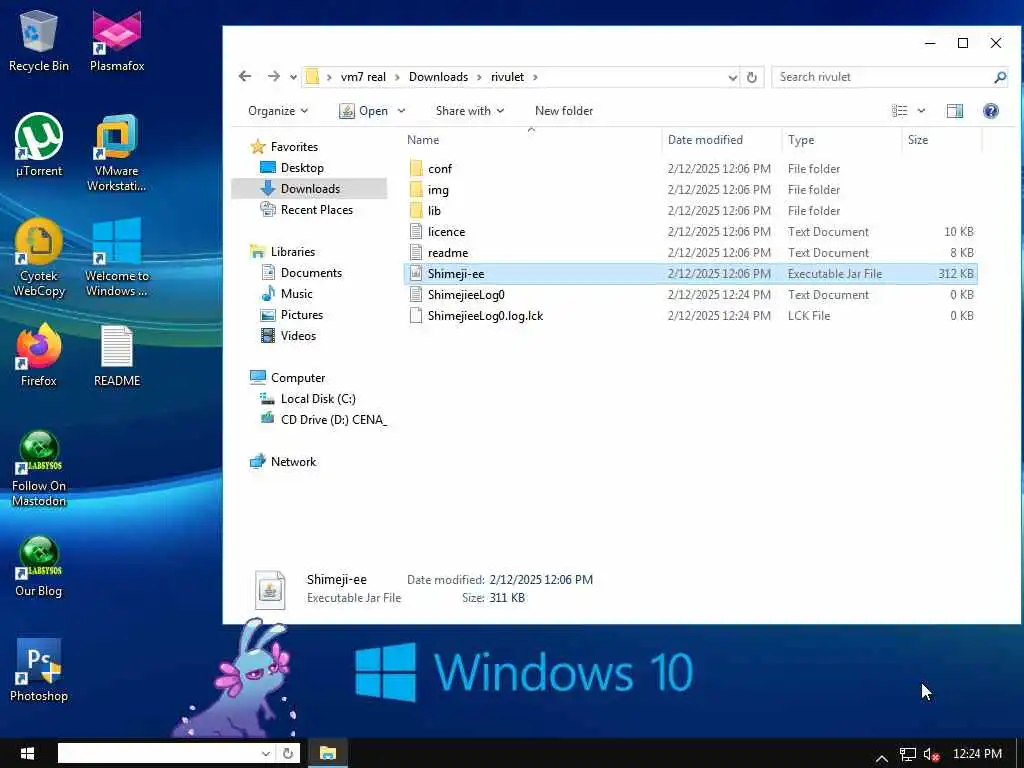Image resolution: width=1024 pixels, height=768 pixels.
Task: Select the Our Blog desktop shortcut
Action: coord(39,566)
